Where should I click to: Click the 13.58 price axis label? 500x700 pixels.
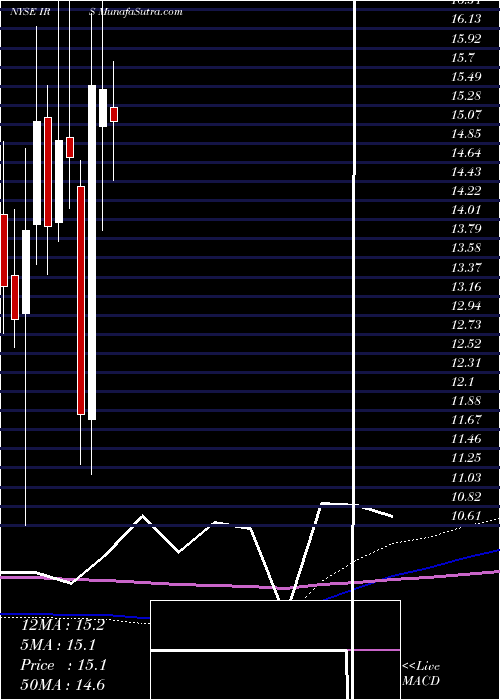tap(466, 248)
